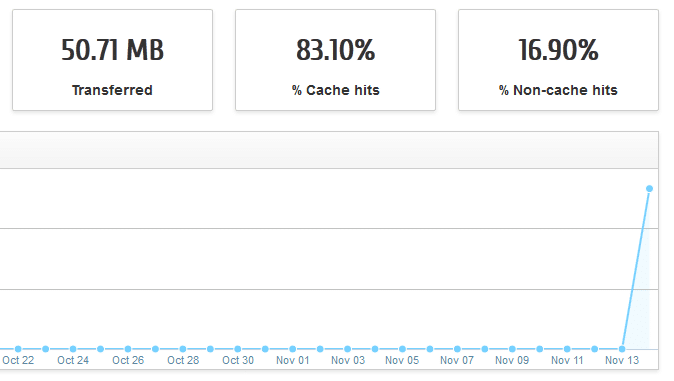This screenshot has width=674, height=381.
Task: Click the Nov 11 data point
Action: click(567, 349)
